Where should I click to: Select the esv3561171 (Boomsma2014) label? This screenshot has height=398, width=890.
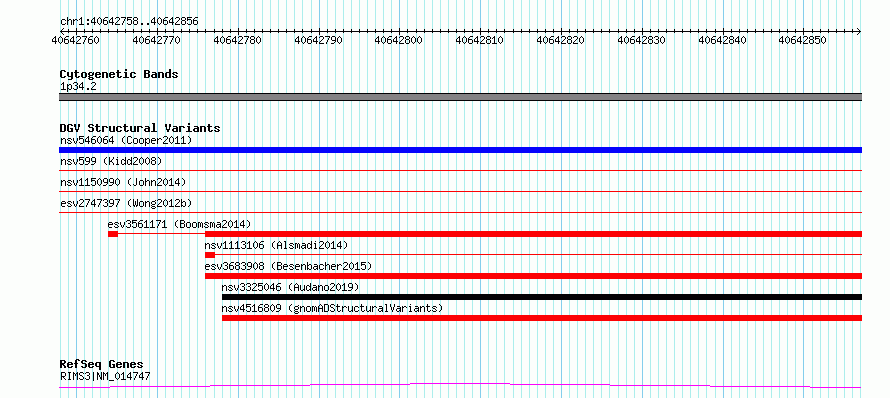tap(179, 224)
